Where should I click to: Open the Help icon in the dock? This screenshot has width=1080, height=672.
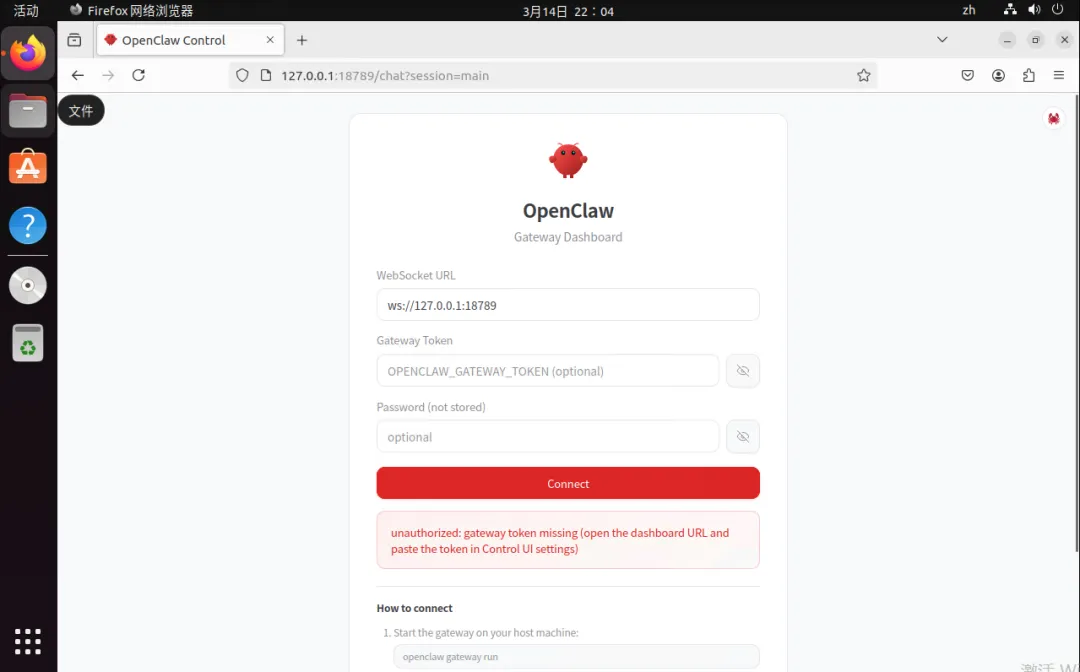[x=28, y=225]
